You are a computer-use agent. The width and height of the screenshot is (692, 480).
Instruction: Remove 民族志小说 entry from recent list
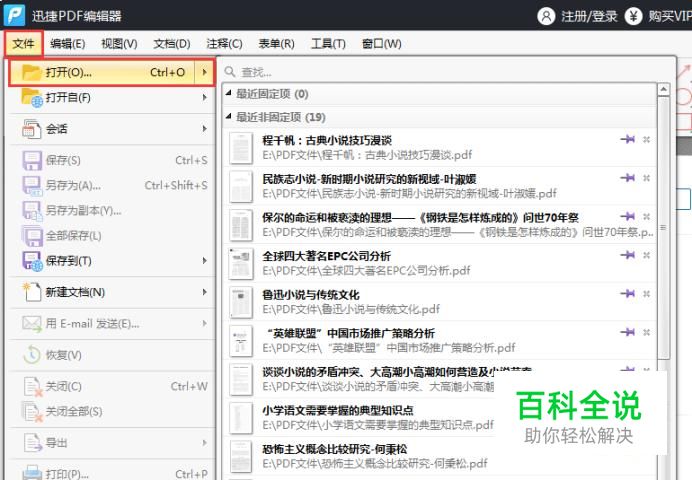point(647,178)
